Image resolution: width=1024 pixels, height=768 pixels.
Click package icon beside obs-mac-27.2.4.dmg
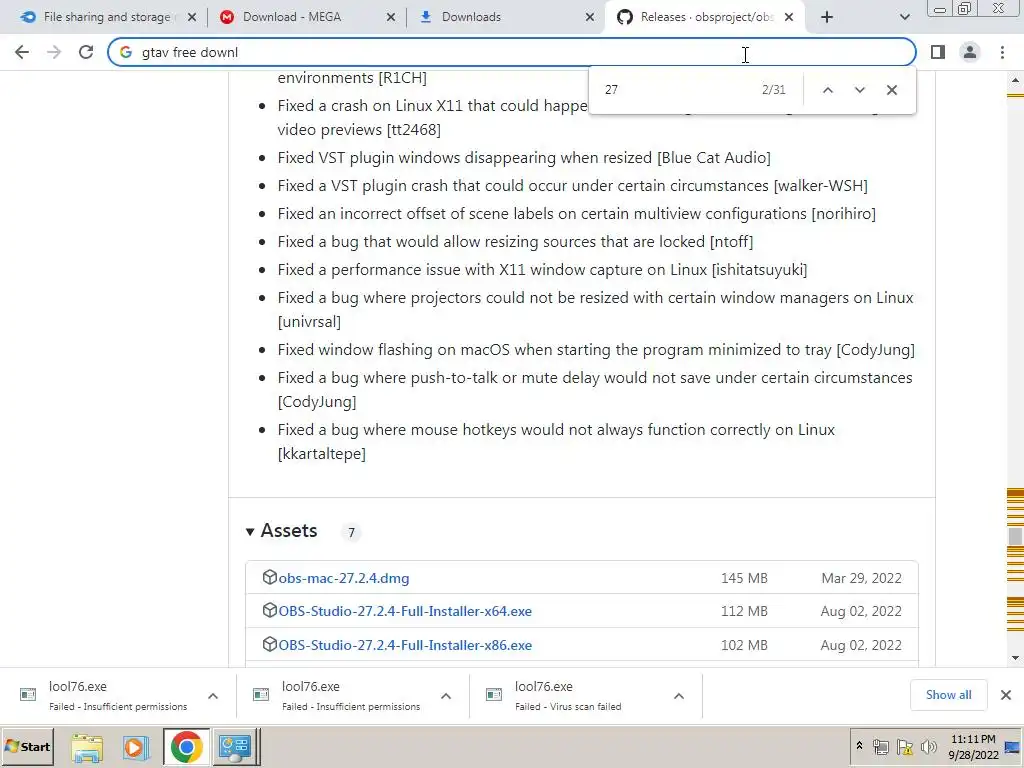269,577
